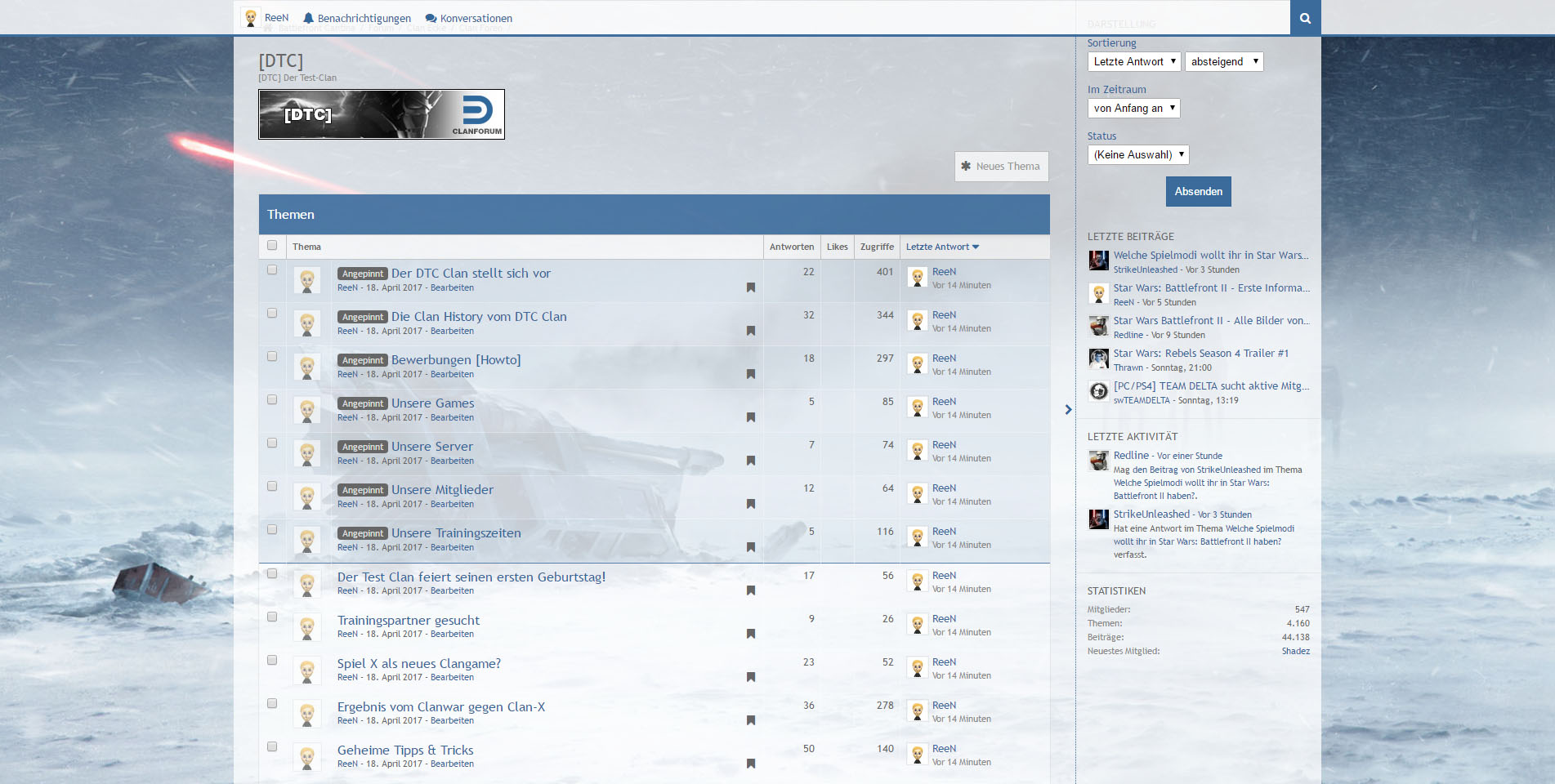The width and height of the screenshot is (1555, 784).
Task: Check the box for Unsere Mitglieder thread
Action: point(272,486)
